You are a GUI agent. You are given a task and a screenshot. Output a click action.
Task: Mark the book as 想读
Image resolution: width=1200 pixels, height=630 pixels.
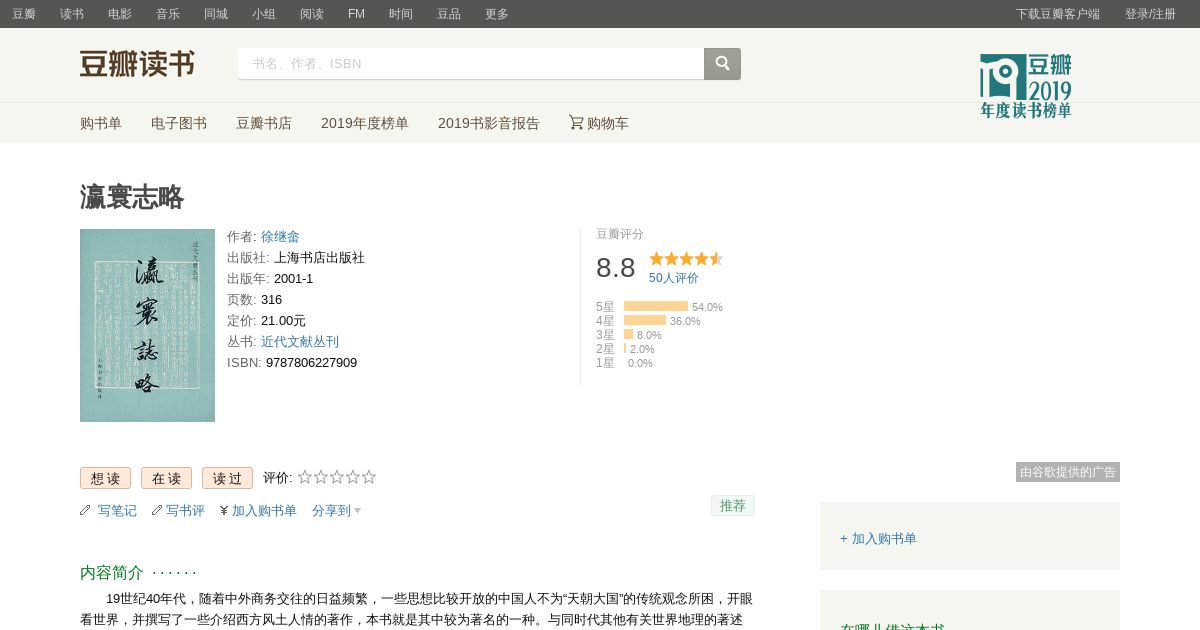tap(105, 478)
